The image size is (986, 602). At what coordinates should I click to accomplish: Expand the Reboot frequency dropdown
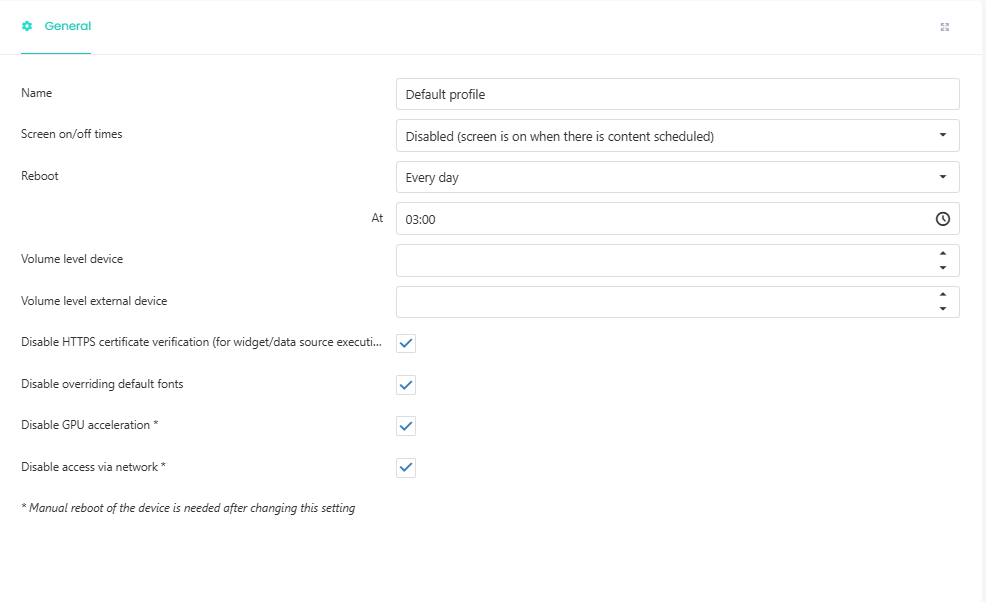(x=677, y=177)
